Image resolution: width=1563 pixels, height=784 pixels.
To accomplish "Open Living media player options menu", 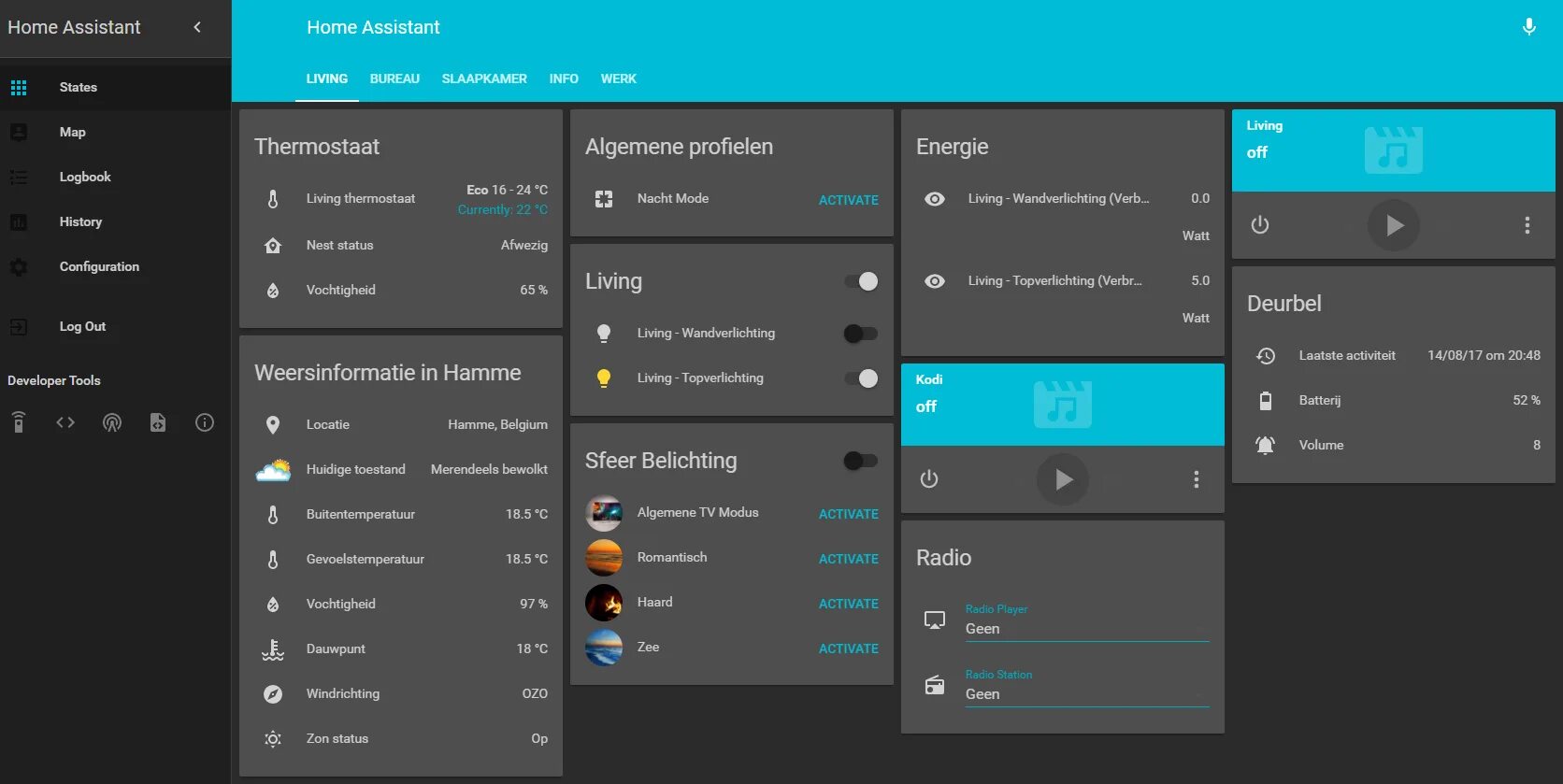I will click(x=1527, y=225).
